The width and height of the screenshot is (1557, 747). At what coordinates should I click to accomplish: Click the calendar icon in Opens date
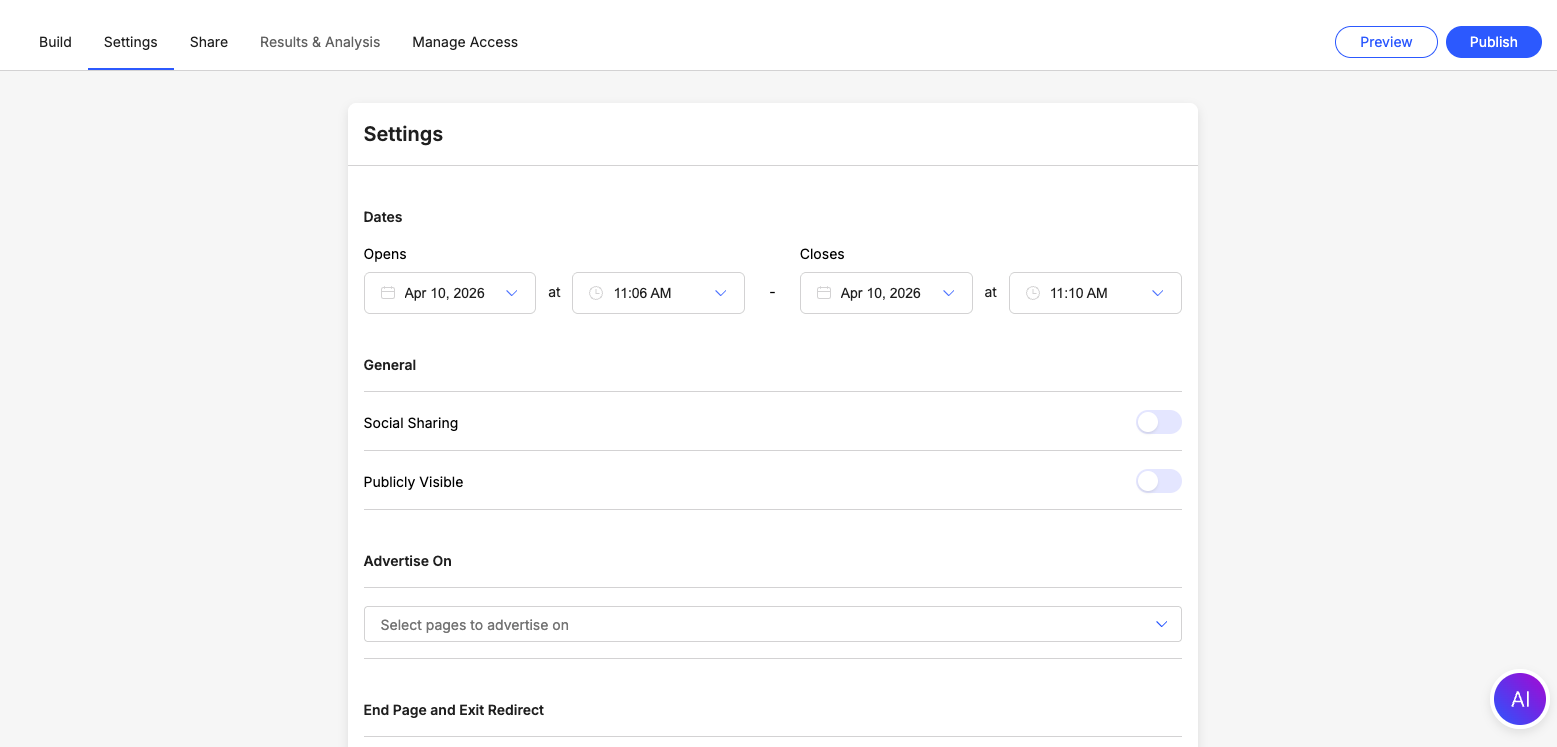(x=388, y=293)
